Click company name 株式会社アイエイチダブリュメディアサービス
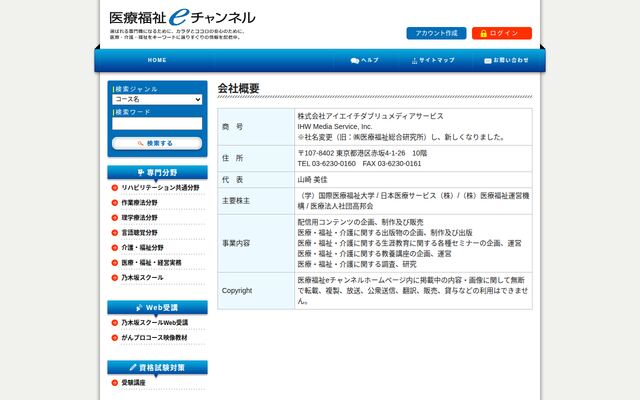This screenshot has height=400, width=640. click(370, 116)
